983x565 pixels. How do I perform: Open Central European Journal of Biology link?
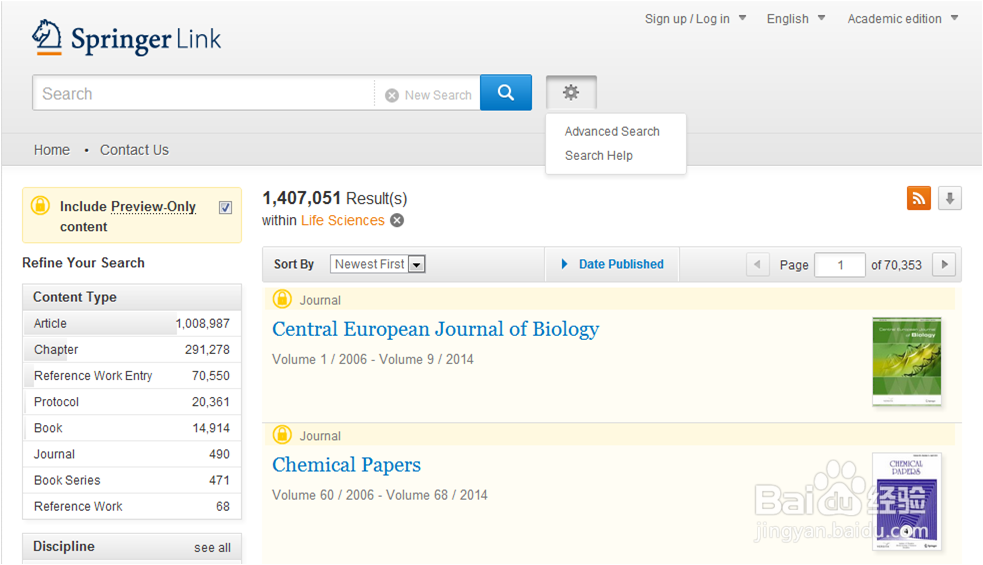[x=435, y=329]
